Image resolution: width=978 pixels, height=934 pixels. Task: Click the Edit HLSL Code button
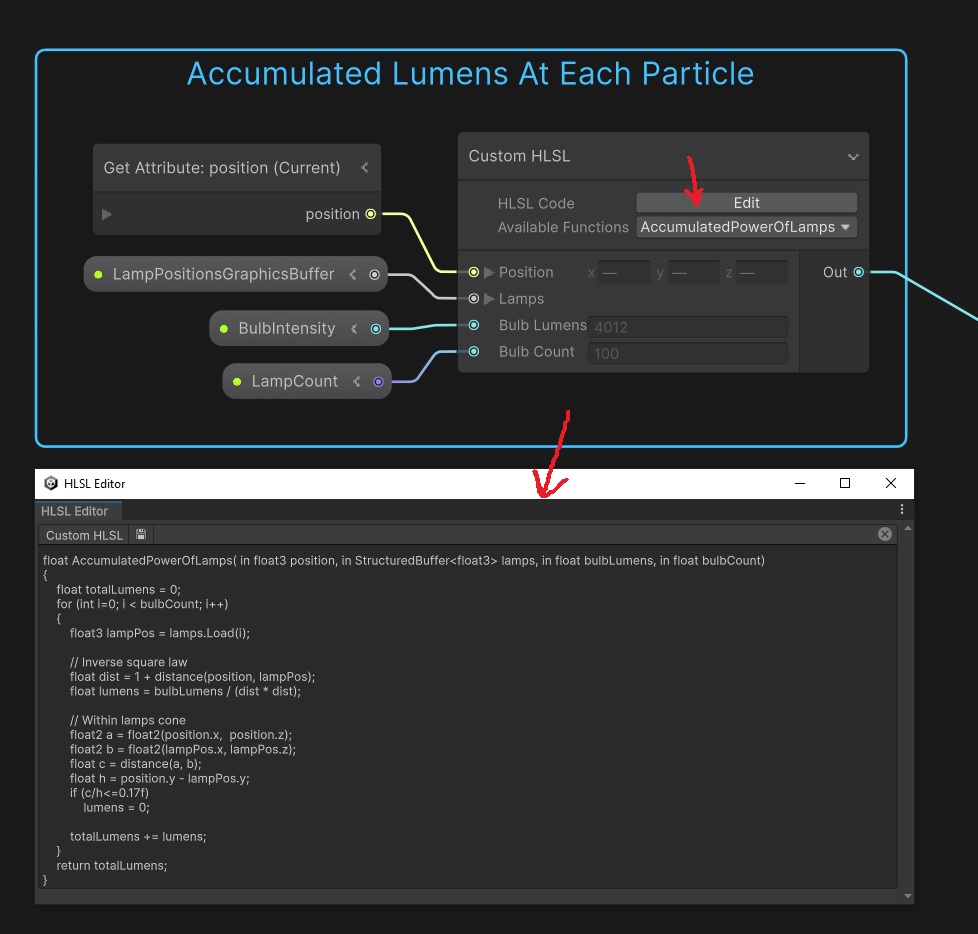pyautogui.click(x=746, y=202)
